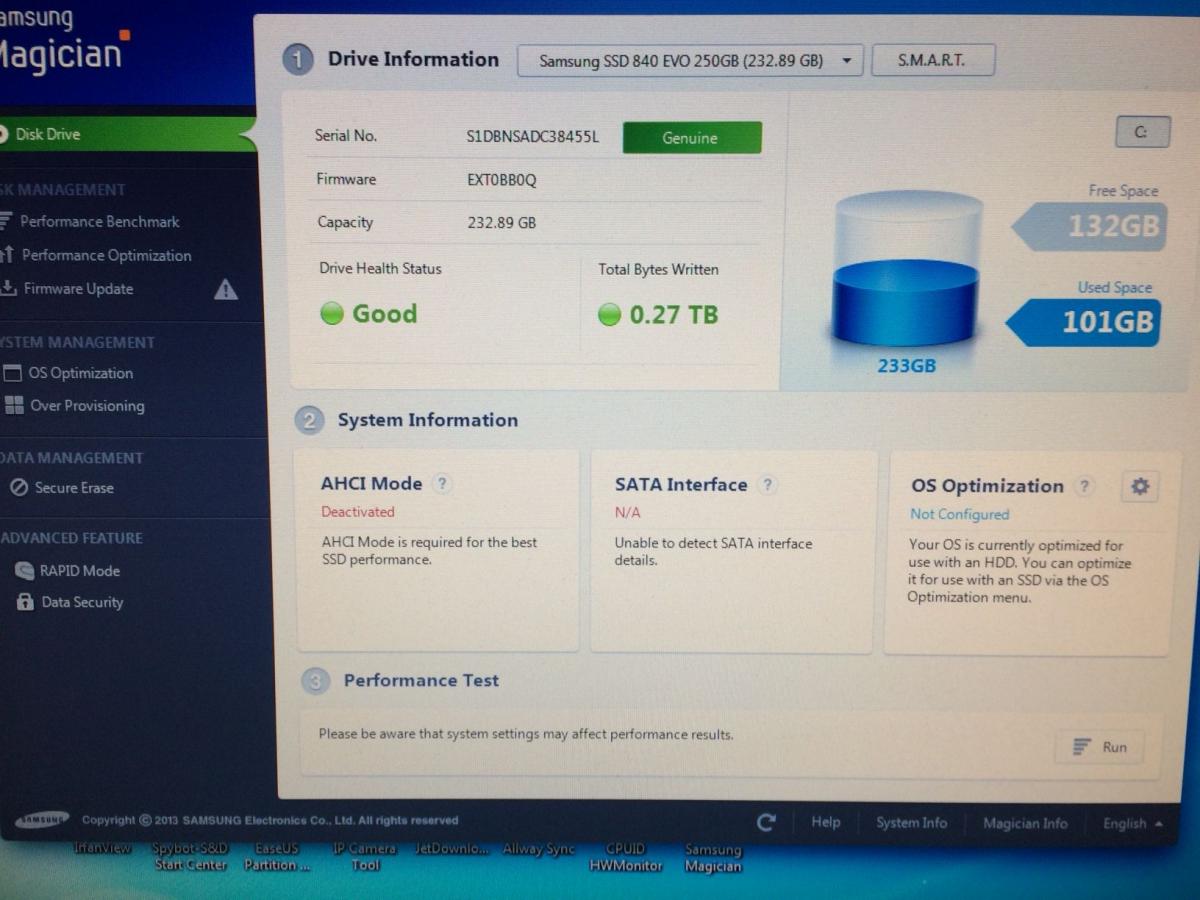Open OS Optimization in sidebar
The width and height of the screenshot is (1200, 900).
point(80,373)
